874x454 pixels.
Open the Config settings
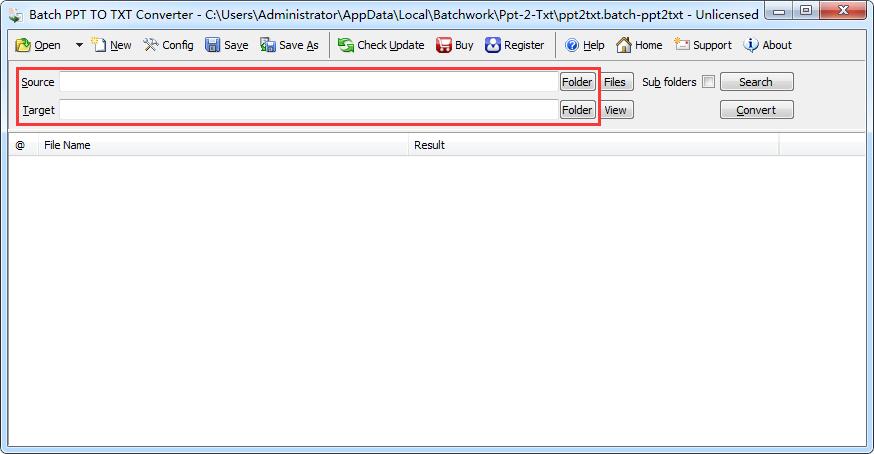click(x=168, y=45)
